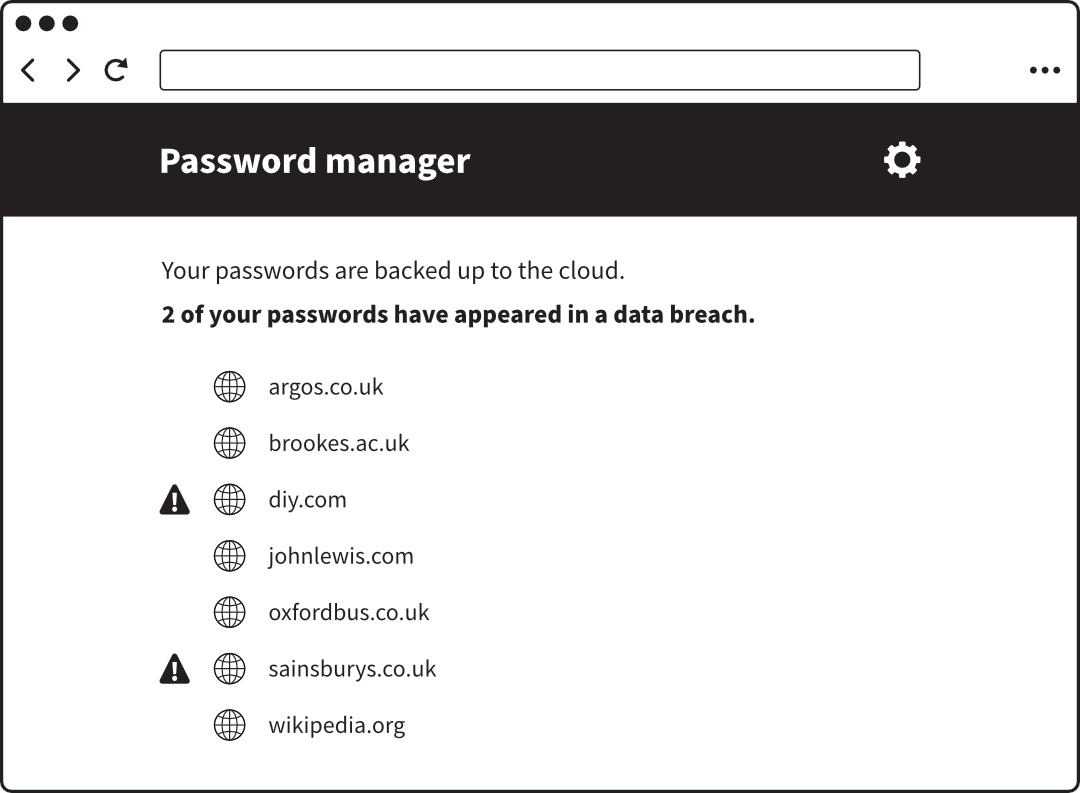
Task: Click the browser back arrow
Action: 29,70
